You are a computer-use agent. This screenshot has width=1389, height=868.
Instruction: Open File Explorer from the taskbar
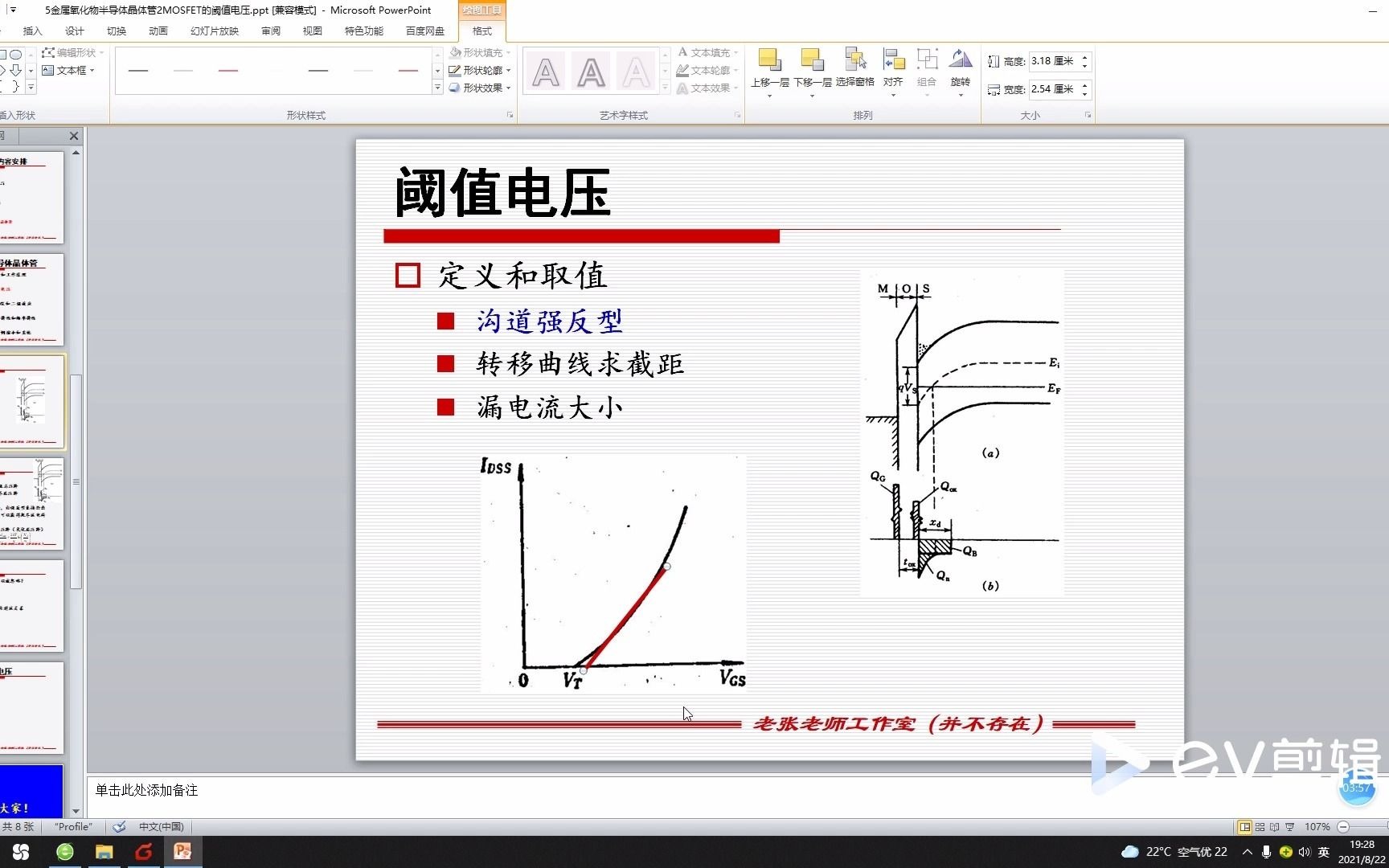[104, 852]
